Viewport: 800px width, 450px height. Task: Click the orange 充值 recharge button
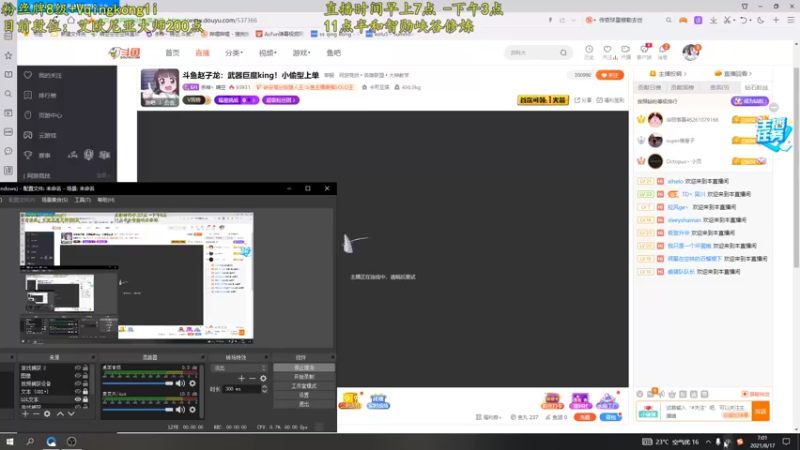point(585,417)
